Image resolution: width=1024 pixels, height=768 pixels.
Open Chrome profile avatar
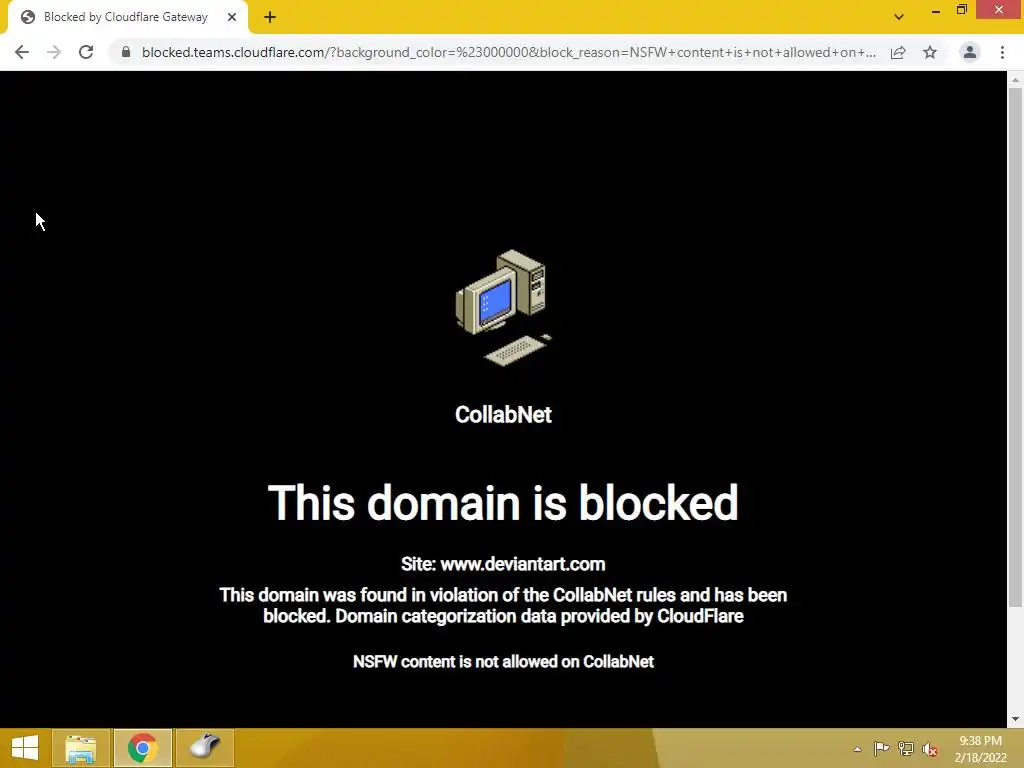coord(970,52)
